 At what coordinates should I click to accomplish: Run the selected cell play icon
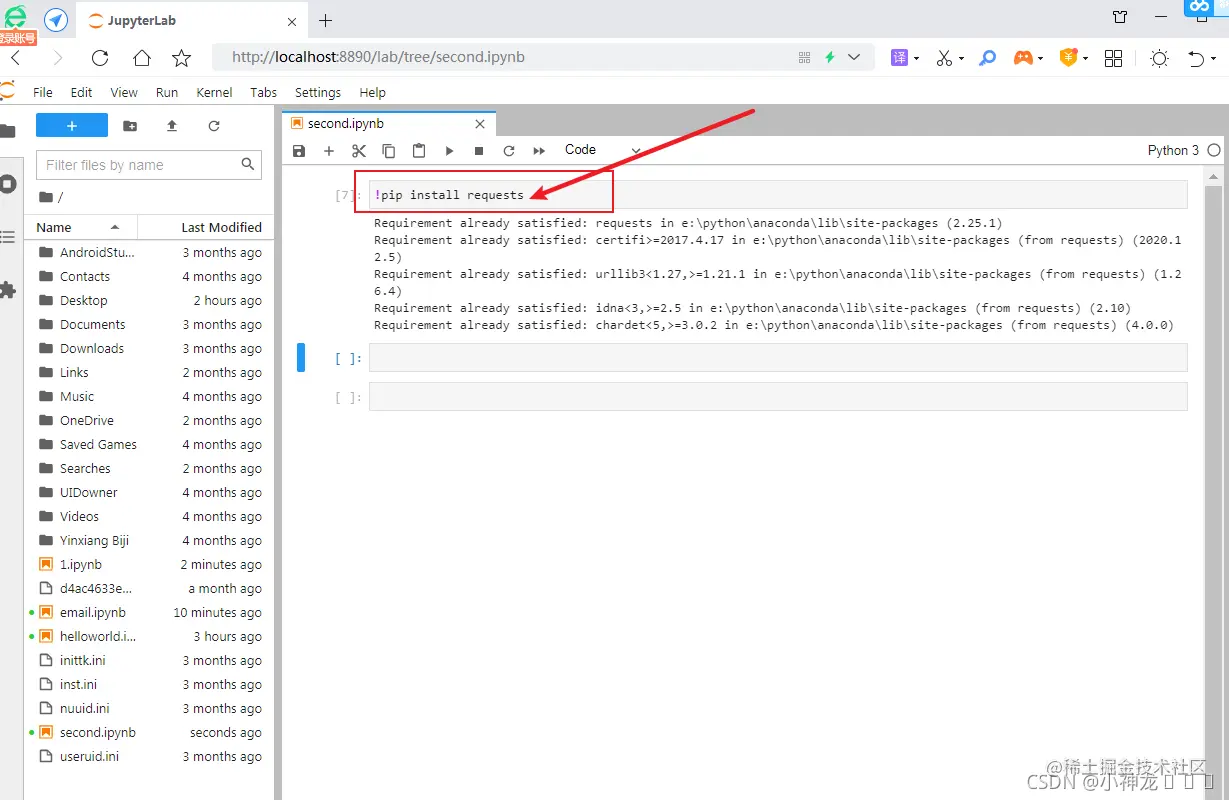[449, 151]
